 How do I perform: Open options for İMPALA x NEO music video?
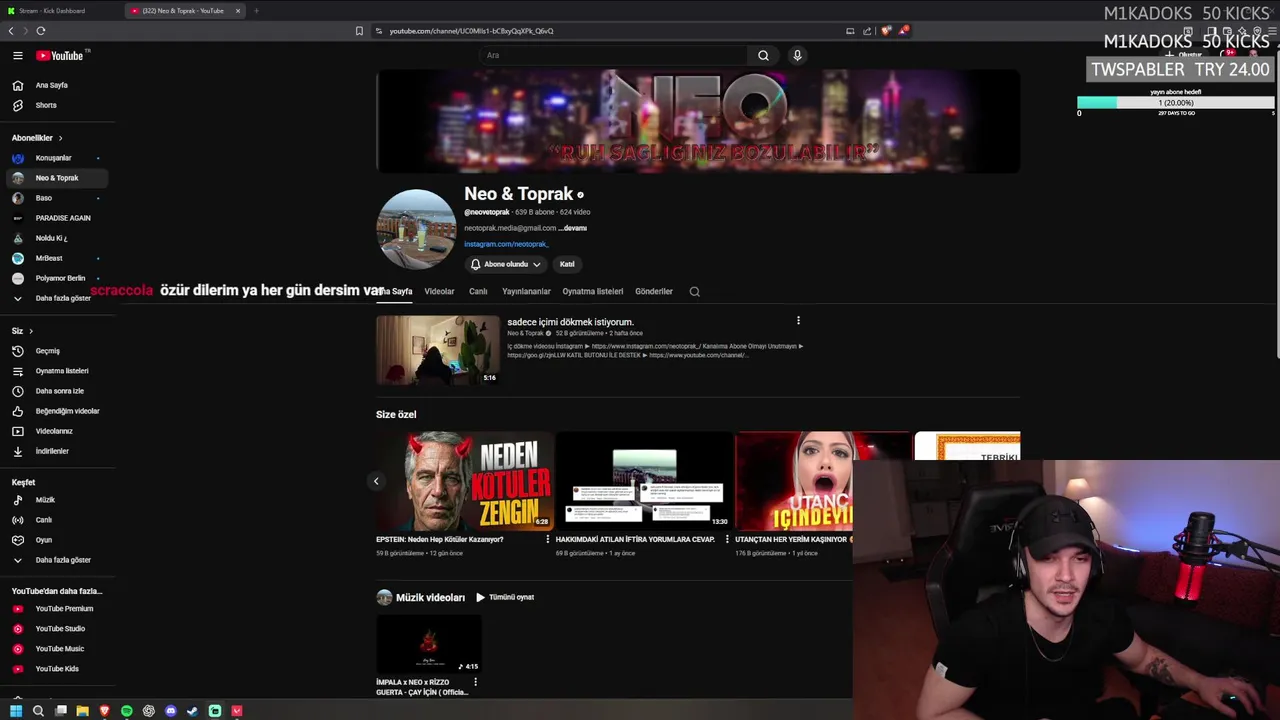[475, 682]
